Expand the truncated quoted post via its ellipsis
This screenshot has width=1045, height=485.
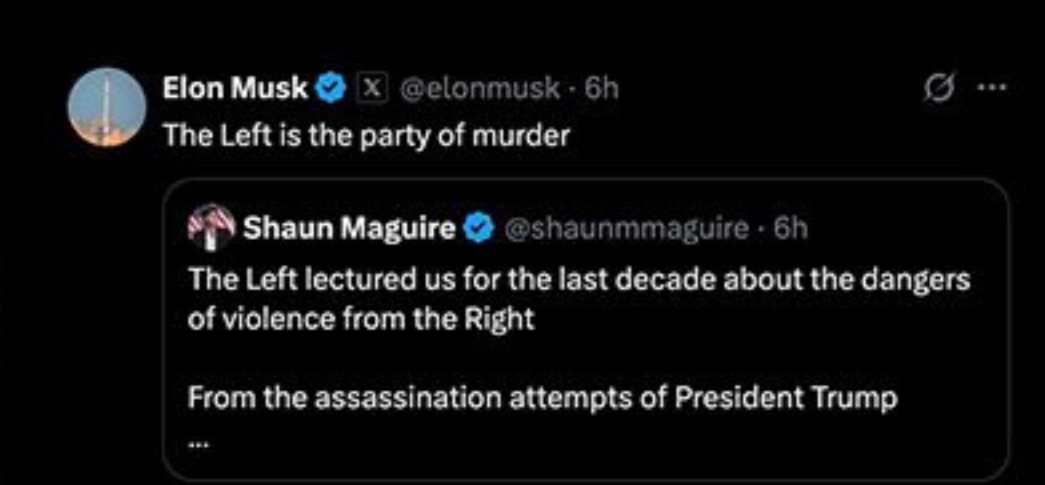click(196, 438)
